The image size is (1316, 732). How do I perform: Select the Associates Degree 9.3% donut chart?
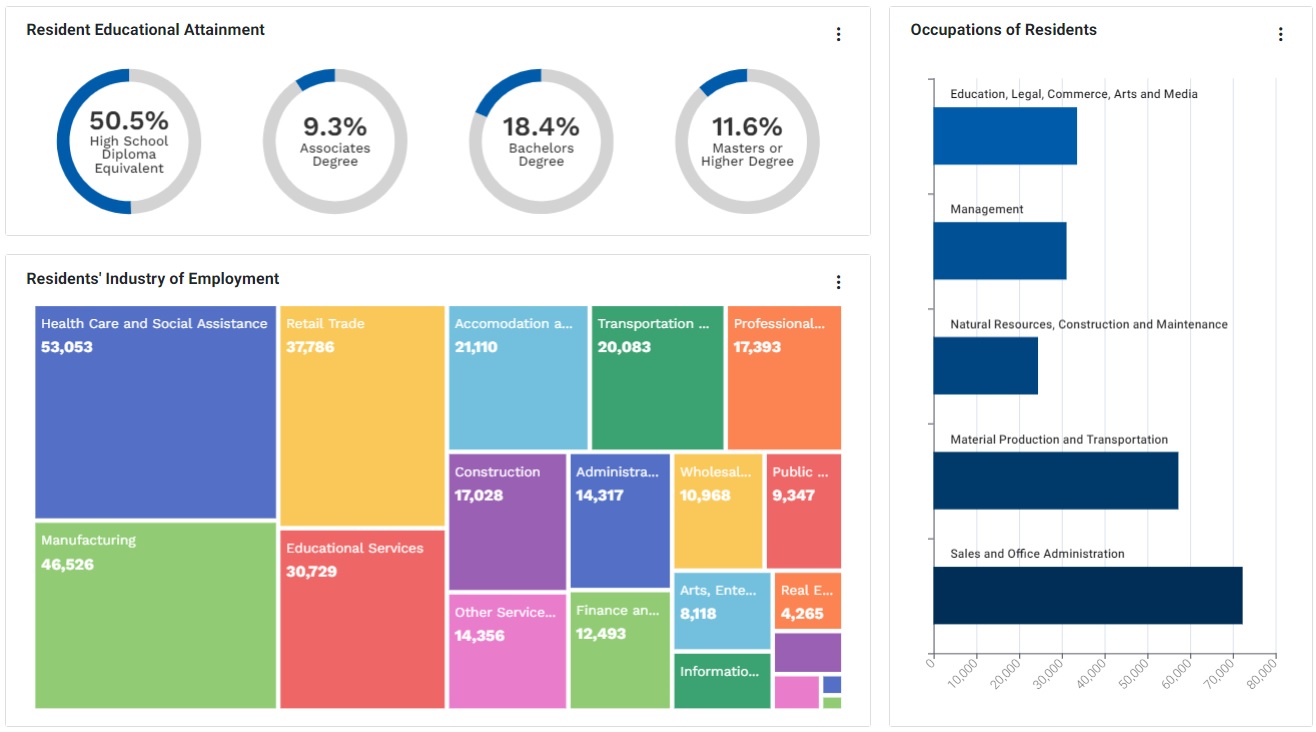(335, 141)
